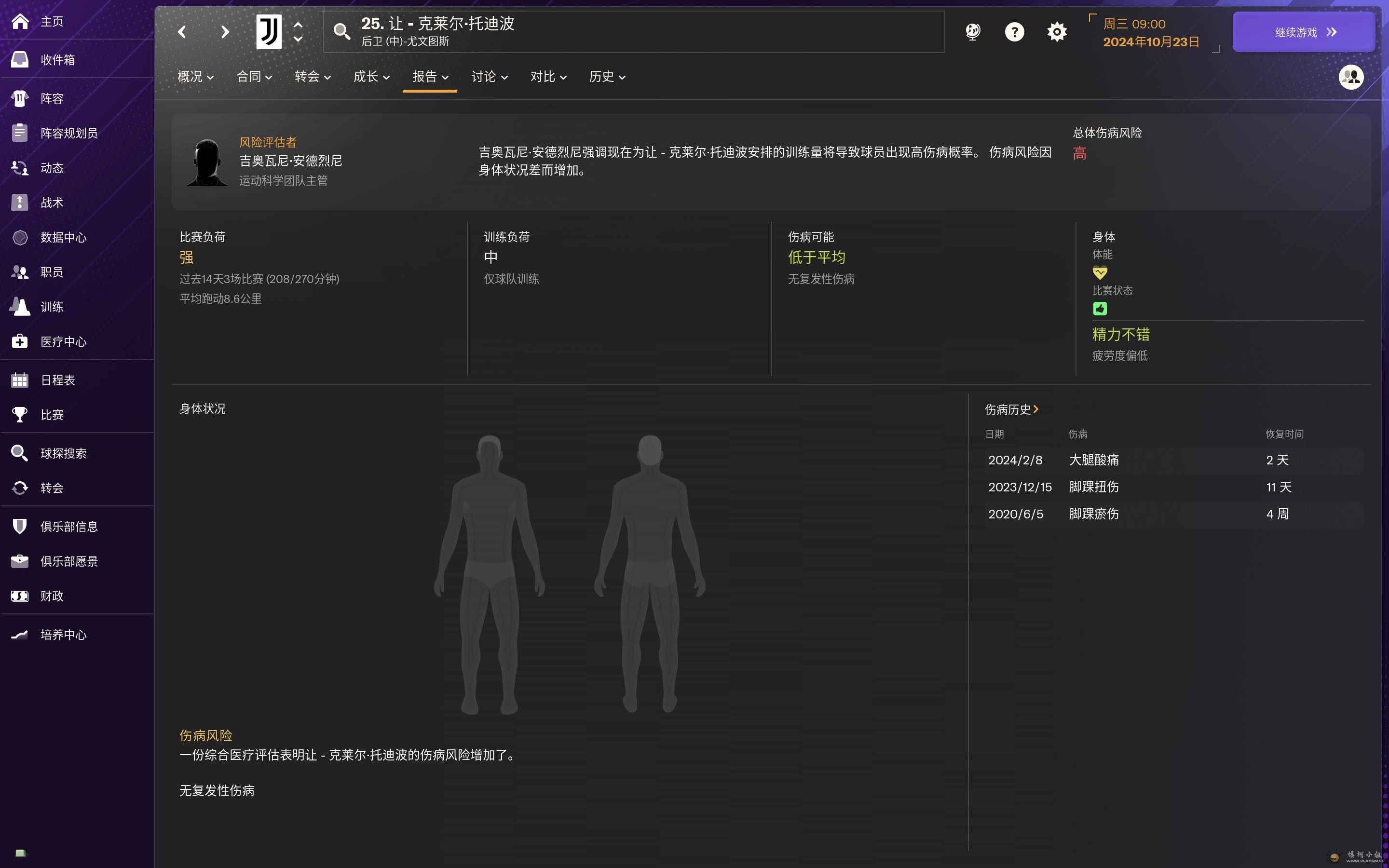Screen dimensions: 1389x868
Task: Expand the contract (合同) dropdown menu
Action: coord(254,77)
